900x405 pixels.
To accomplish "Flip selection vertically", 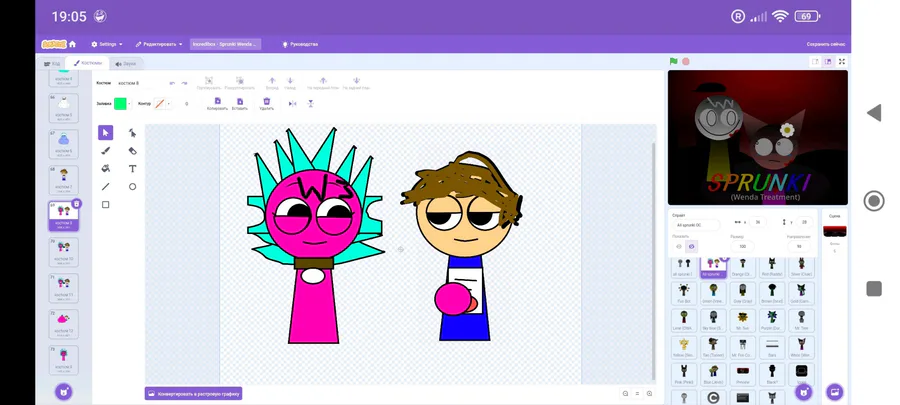I will click(311, 104).
